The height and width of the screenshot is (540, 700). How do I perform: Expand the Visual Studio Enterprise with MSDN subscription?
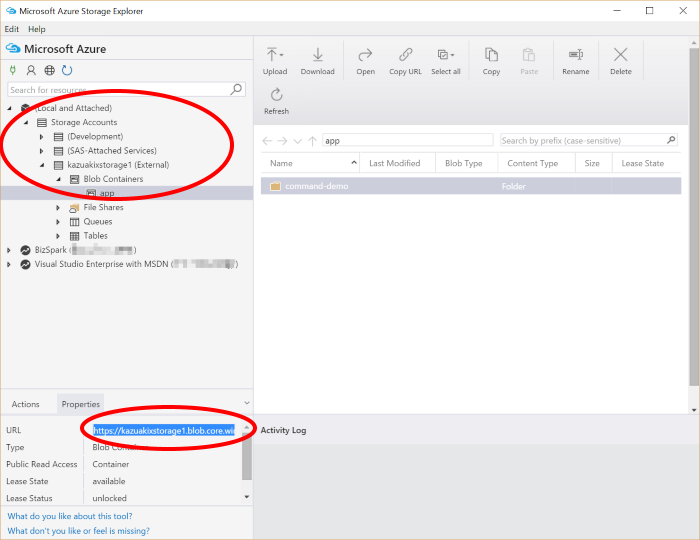coord(9,264)
